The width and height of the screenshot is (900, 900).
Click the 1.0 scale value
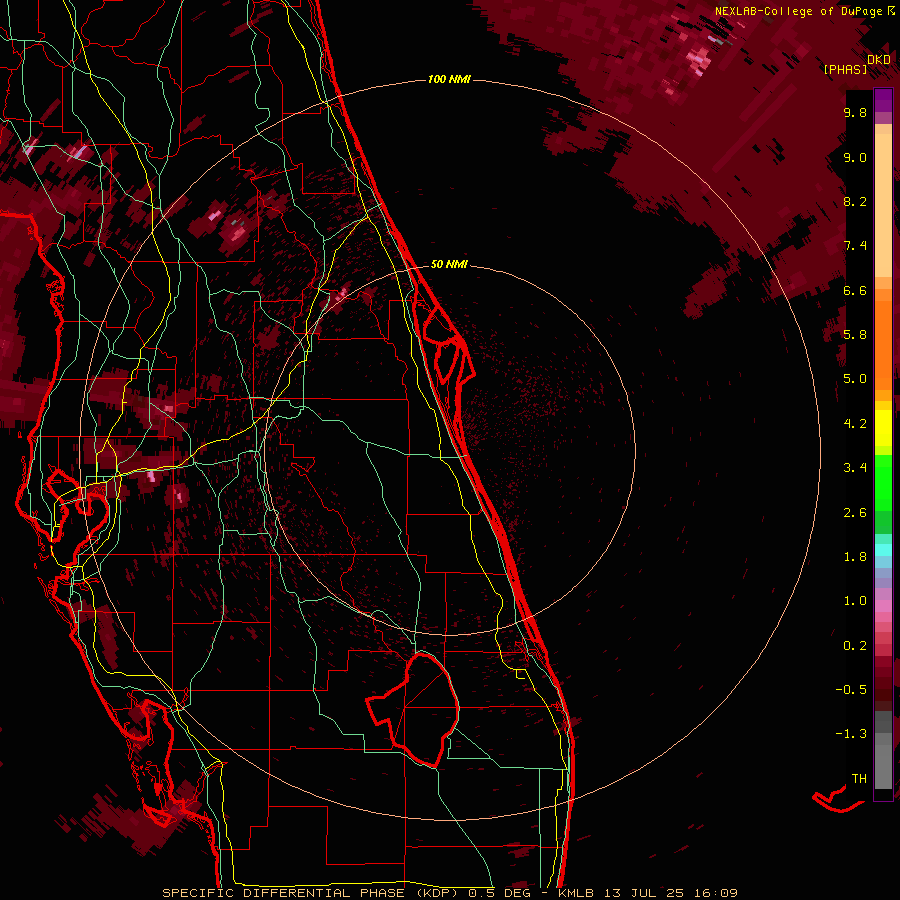coord(855,601)
